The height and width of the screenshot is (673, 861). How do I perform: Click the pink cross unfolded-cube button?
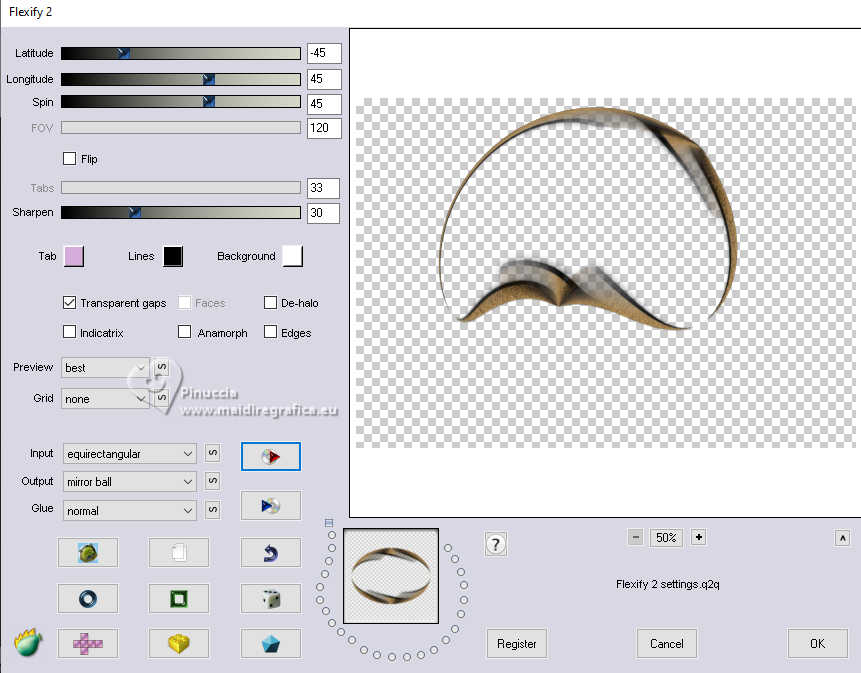88,643
